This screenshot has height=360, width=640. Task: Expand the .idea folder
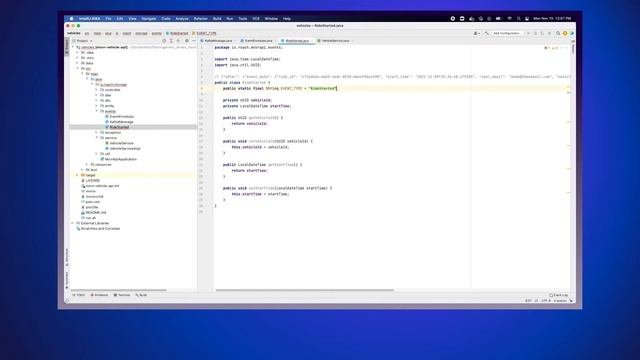coord(78,53)
